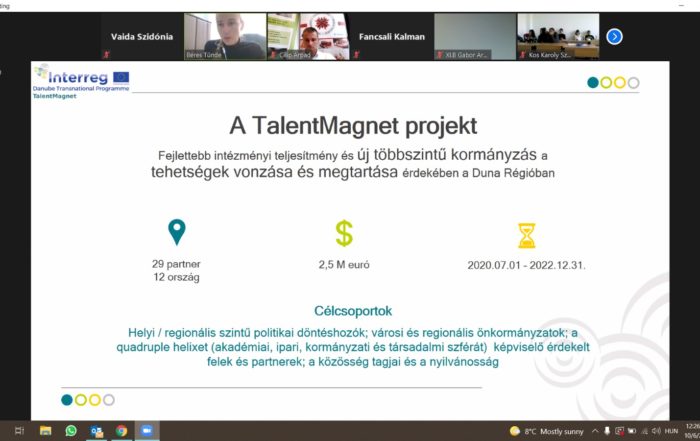Image resolution: width=700 pixels, height=441 pixels.
Task: Select Béres Tünde's video thumbnail
Action: pyautogui.click(x=225, y=37)
